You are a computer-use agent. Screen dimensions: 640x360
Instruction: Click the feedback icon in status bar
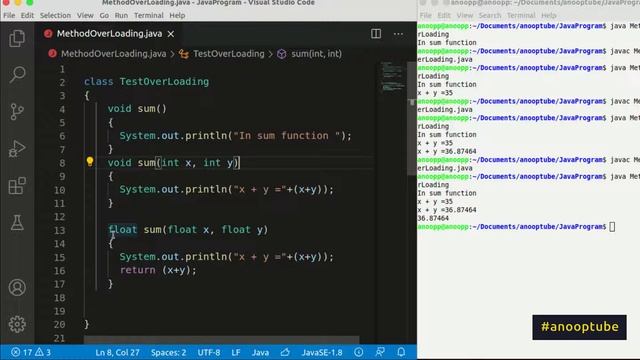pyautogui.click(x=380, y=352)
